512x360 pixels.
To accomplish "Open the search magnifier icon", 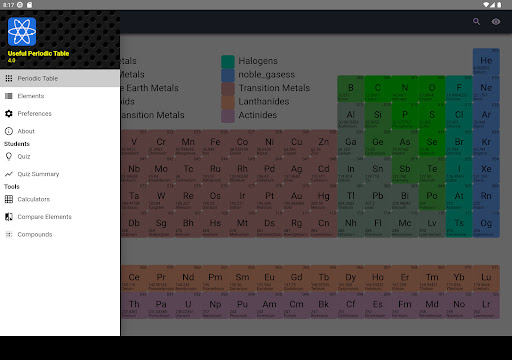I will click(476, 22).
